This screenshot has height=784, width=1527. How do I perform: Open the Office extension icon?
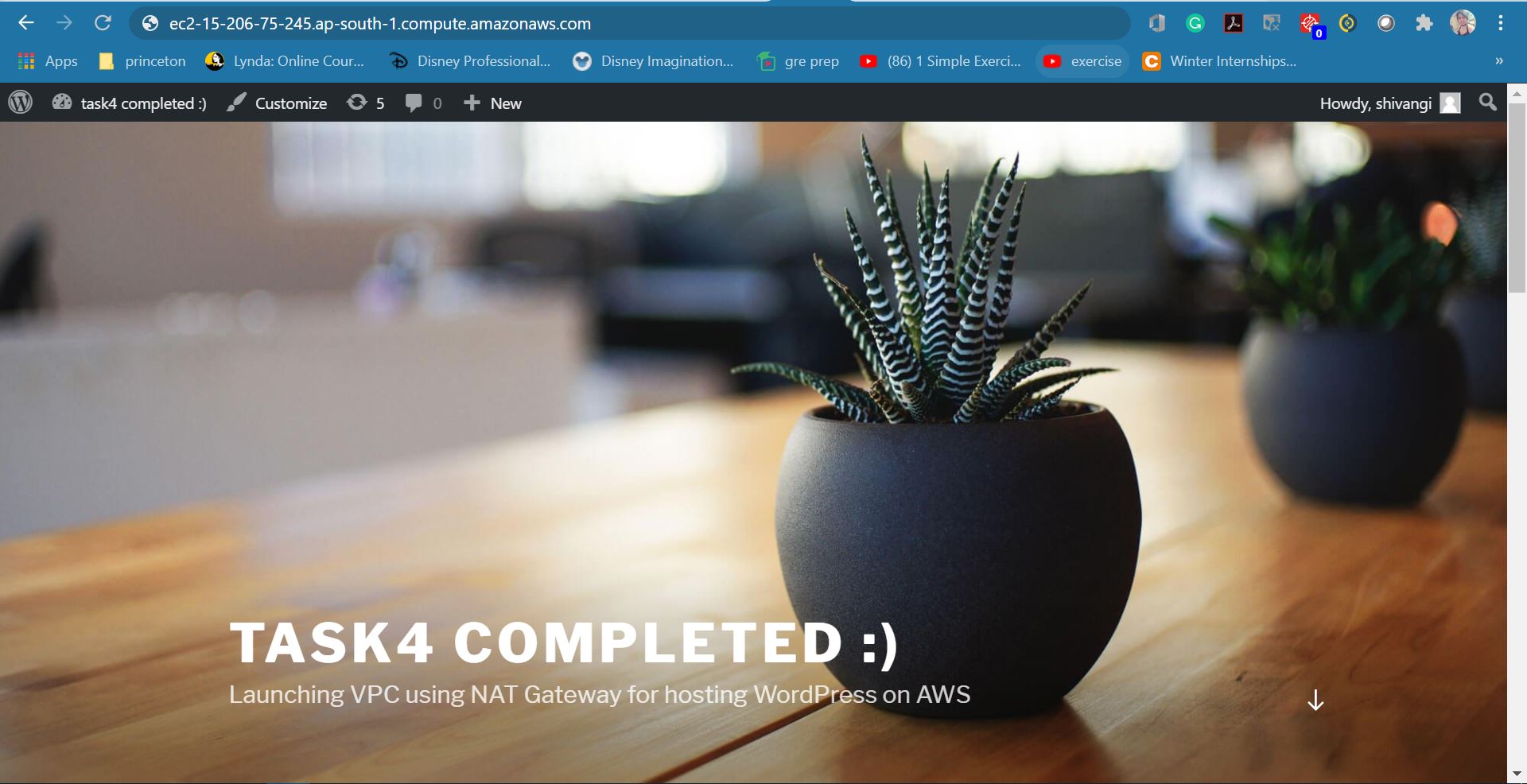tap(1157, 24)
